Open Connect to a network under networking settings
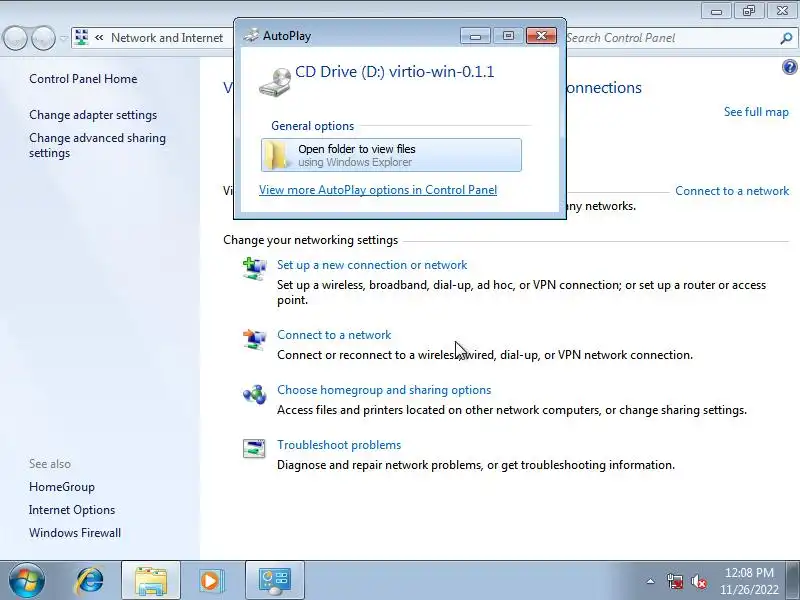The height and width of the screenshot is (600, 800). pos(334,335)
